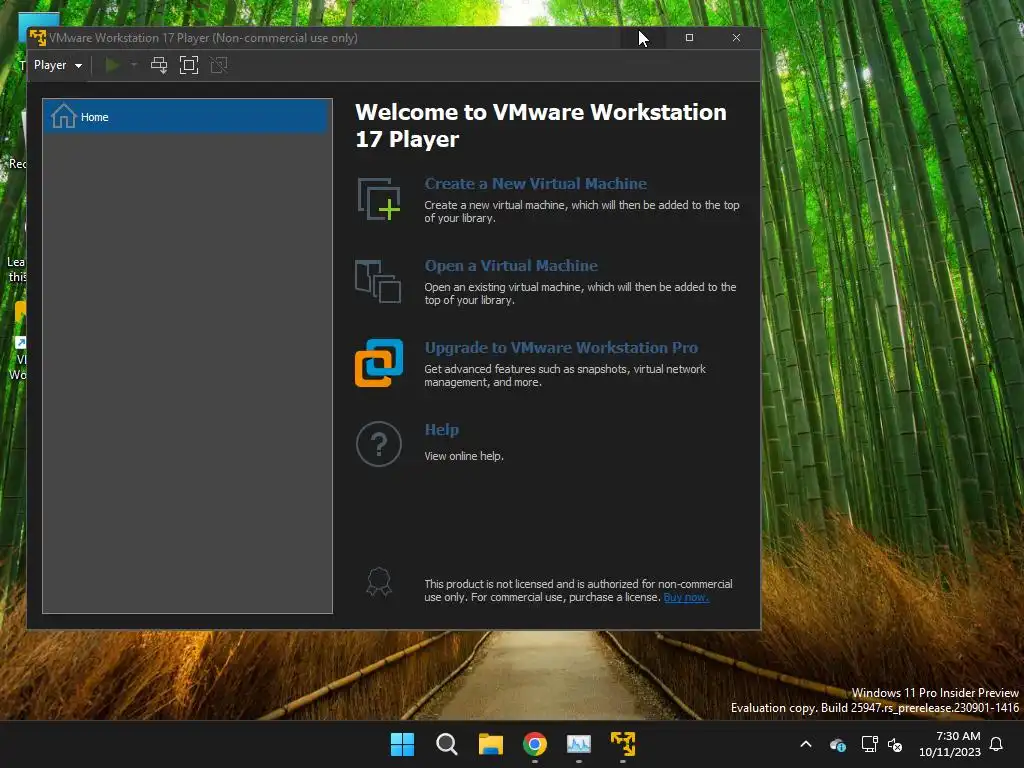Click the question mark help icon

(379, 444)
